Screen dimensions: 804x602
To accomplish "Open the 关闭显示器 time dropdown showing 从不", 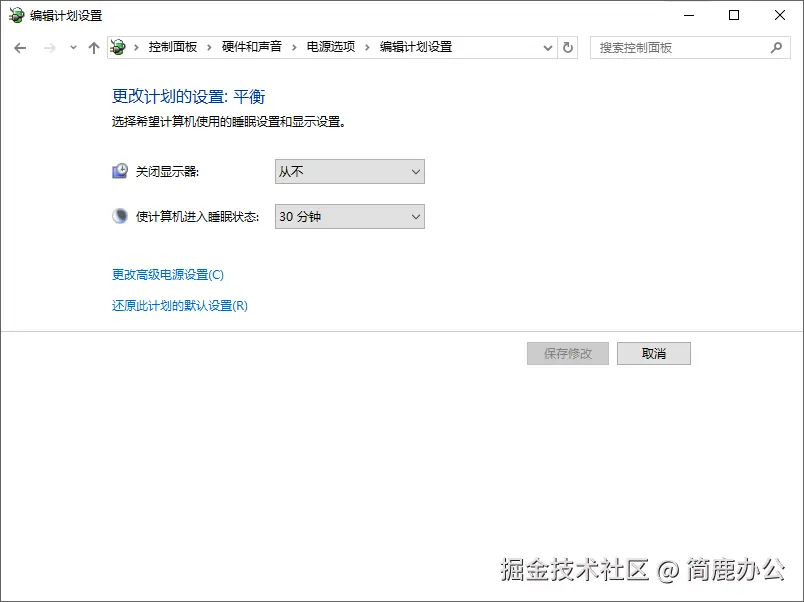I will coord(348,171).
